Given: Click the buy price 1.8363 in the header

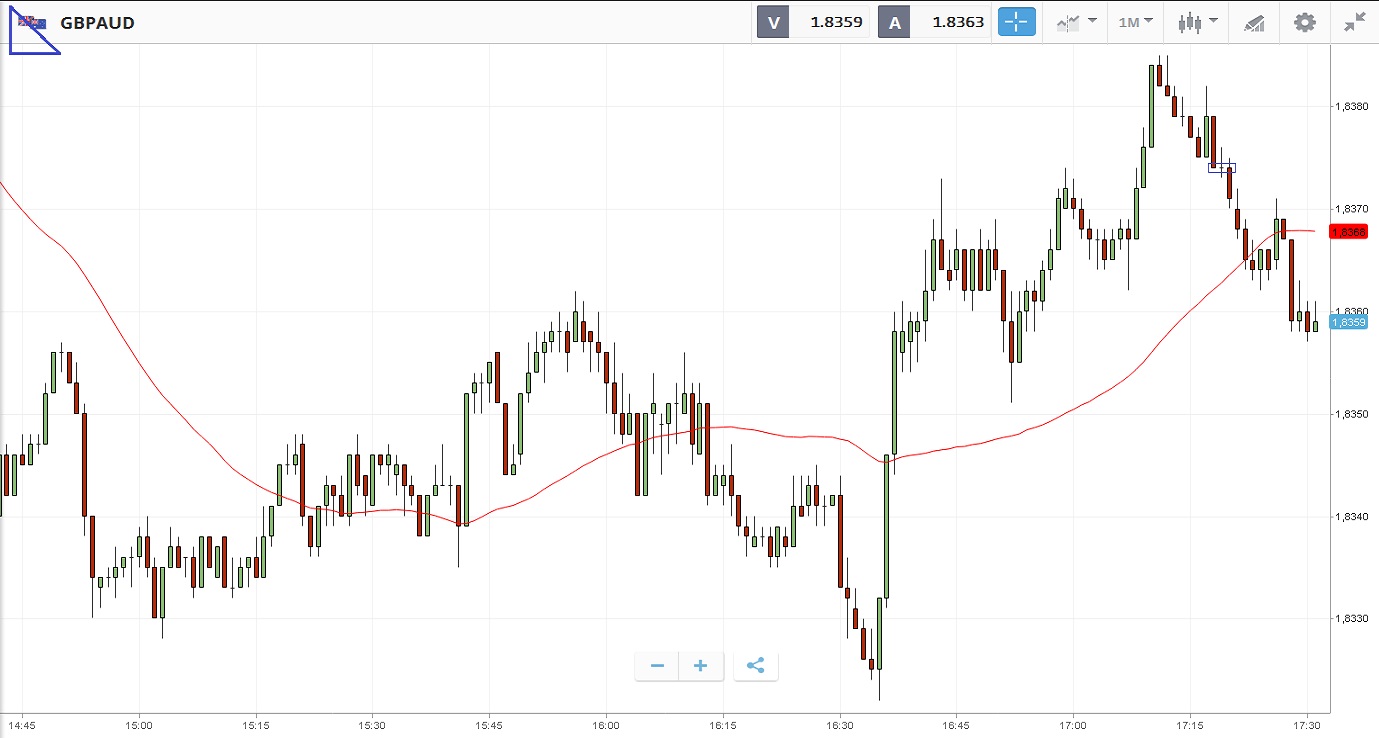Looking at the screenshot, I should [x=958, y=22].
